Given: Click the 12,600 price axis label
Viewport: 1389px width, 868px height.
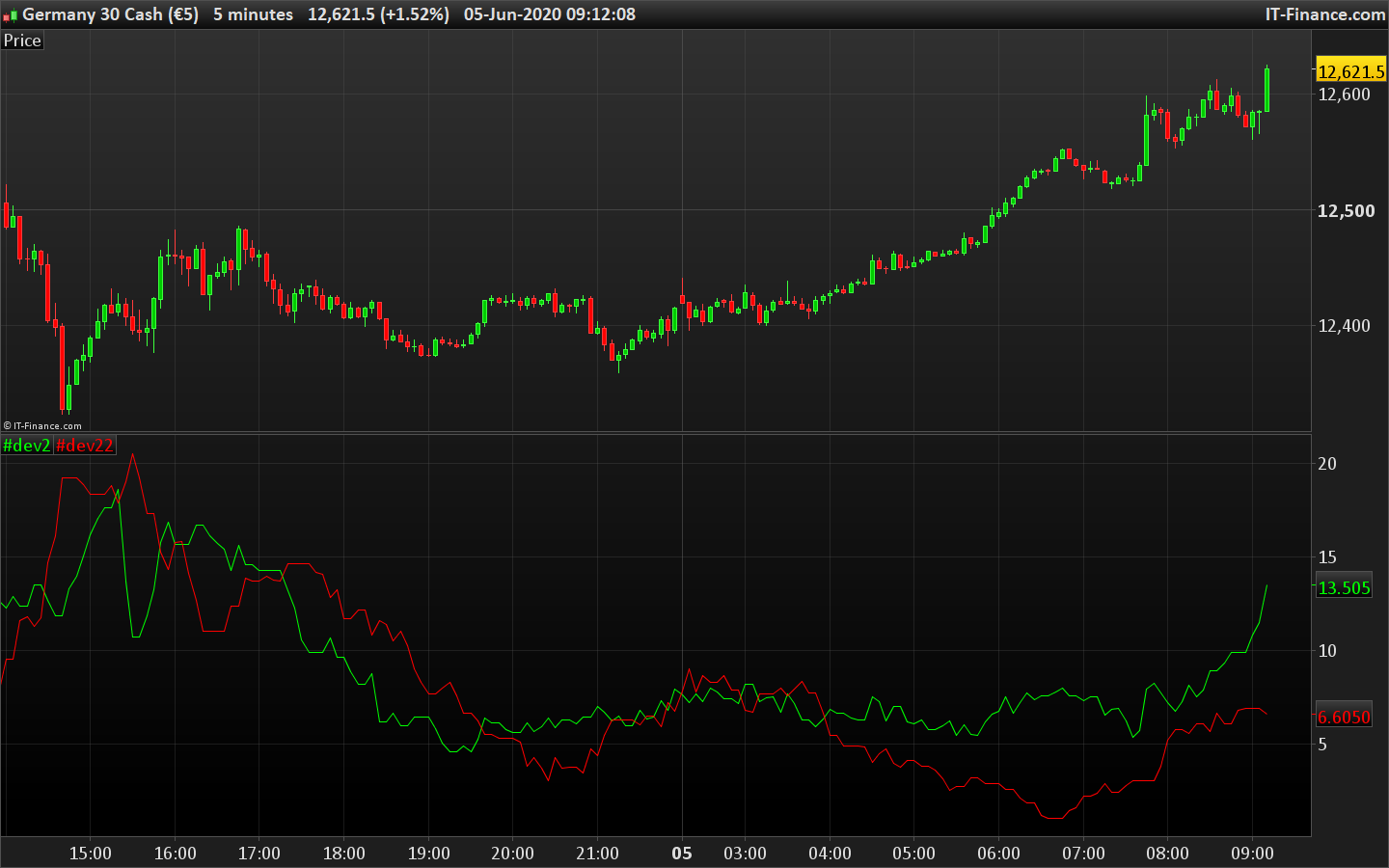Looking at the screenshot, I should pos(1344,95).
